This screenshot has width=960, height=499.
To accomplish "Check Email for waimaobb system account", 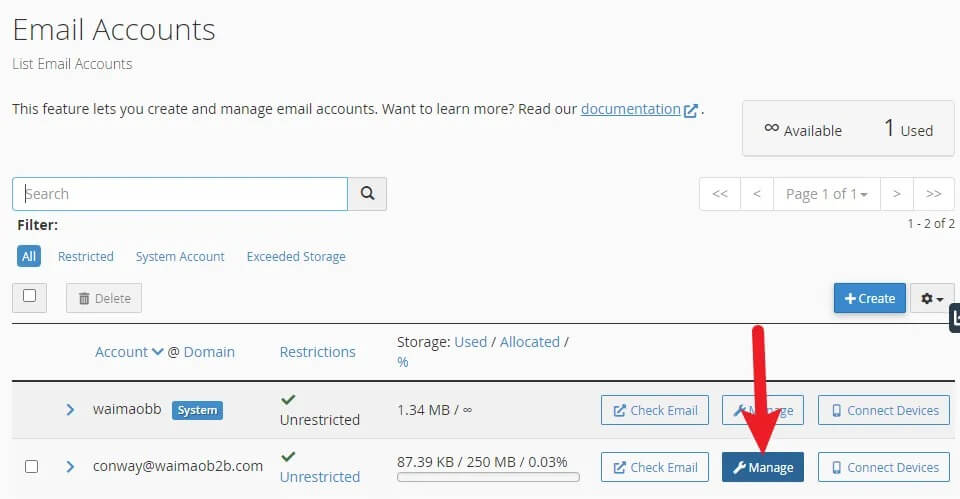I will [x=655, y=410].
